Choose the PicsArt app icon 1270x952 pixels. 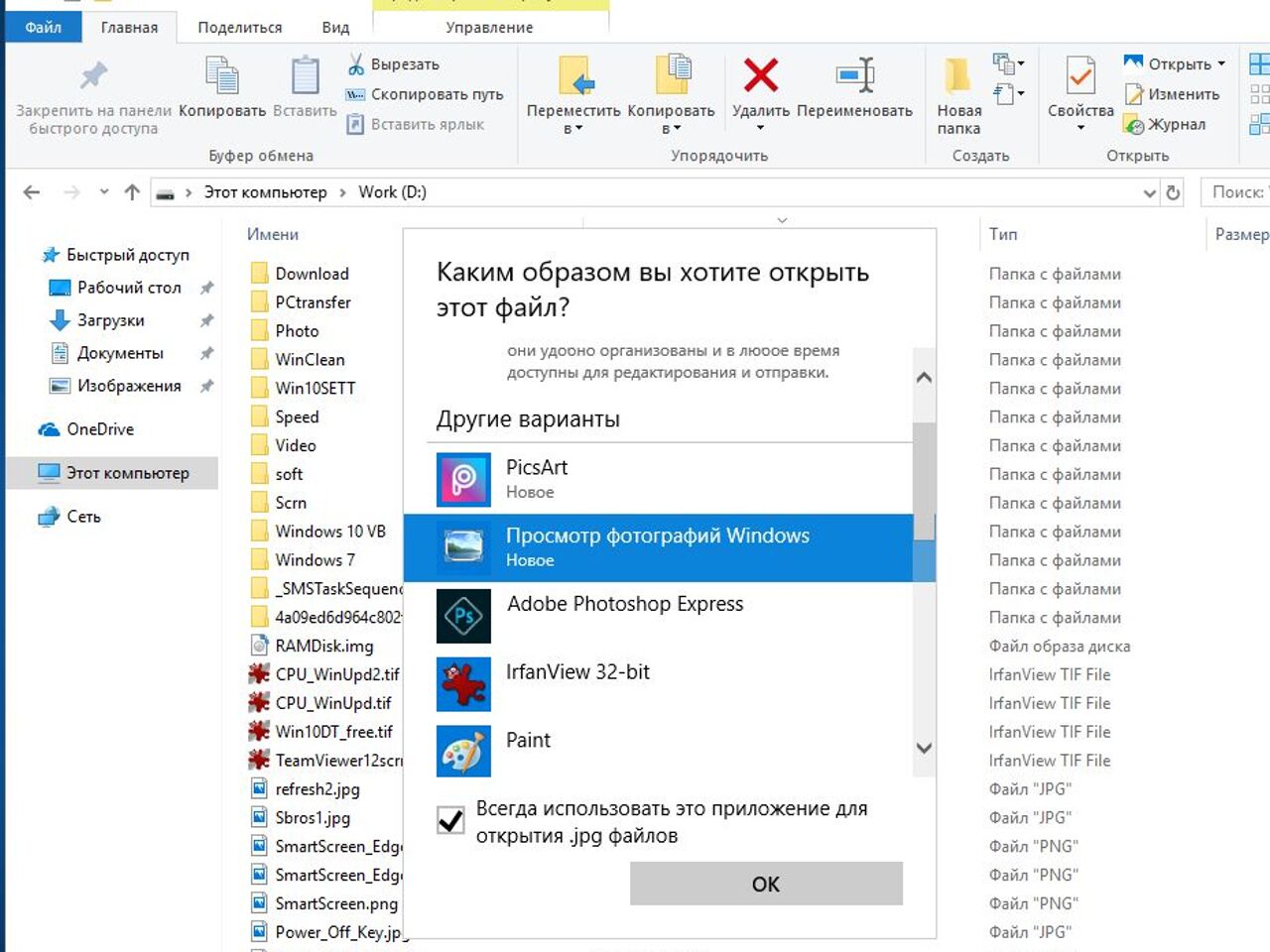pyautogui.click(x=463, y=479)
